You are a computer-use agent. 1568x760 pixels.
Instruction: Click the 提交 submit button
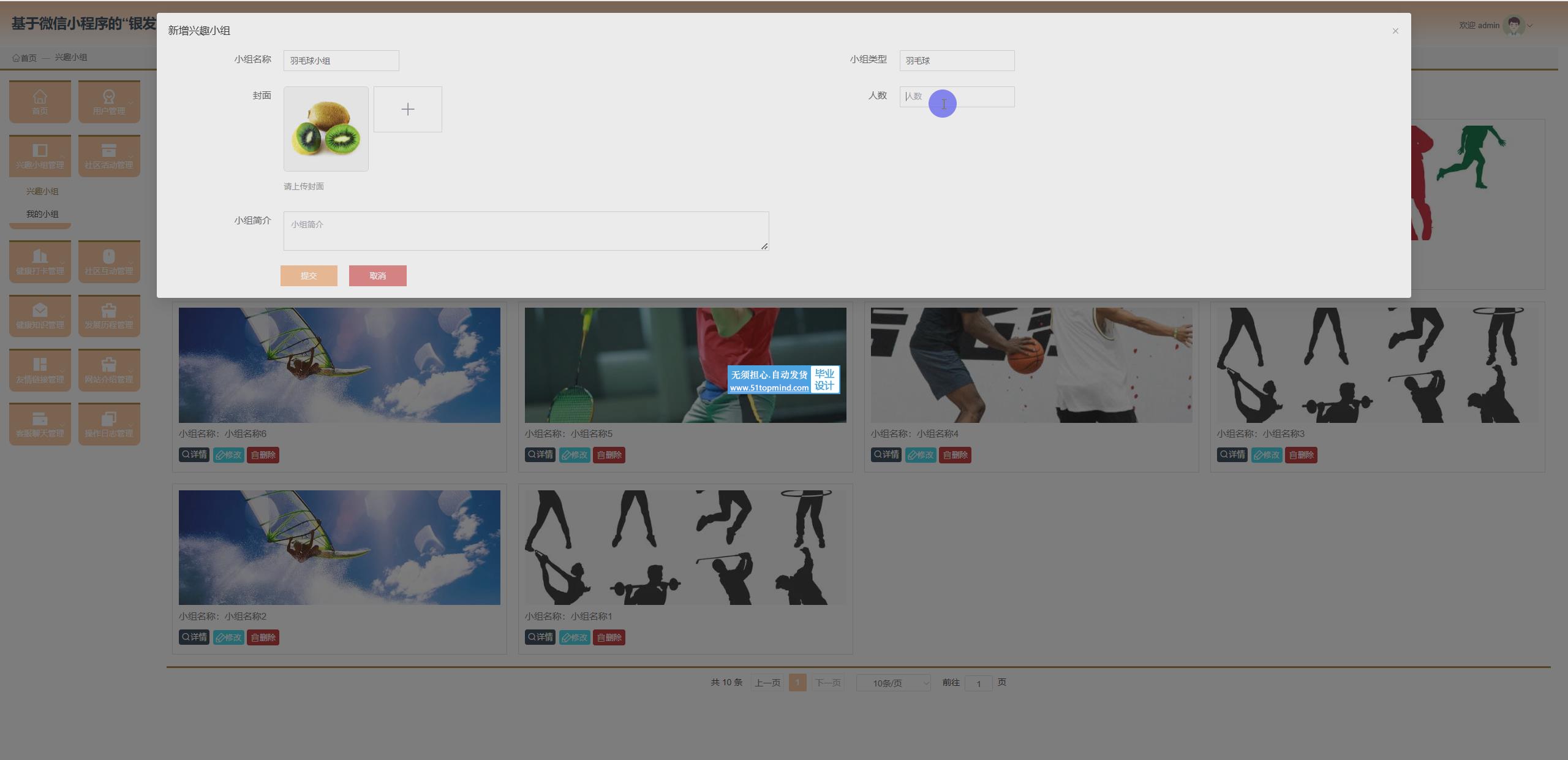click(309, 276)
